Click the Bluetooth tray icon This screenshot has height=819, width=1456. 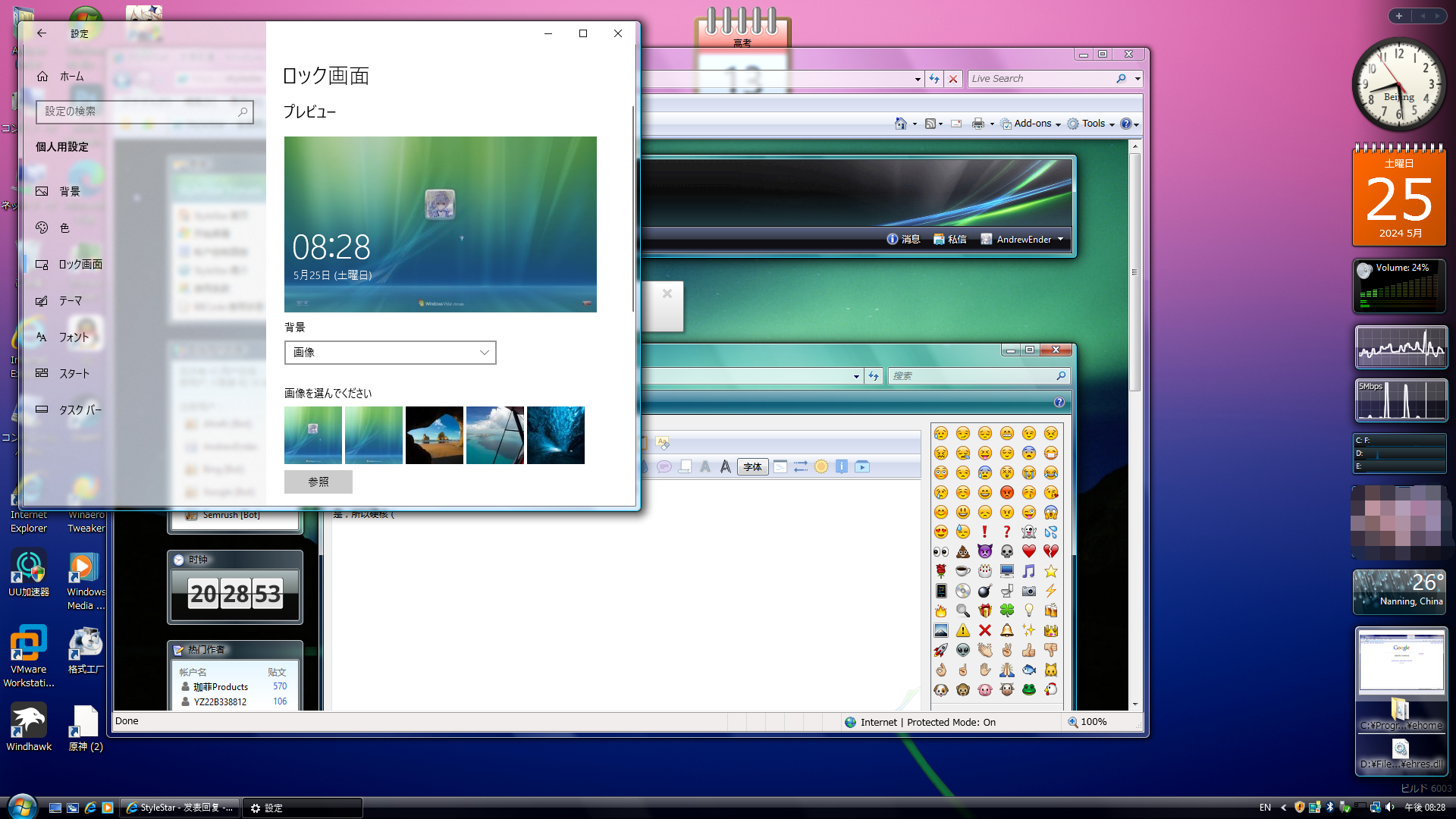point(1329,808)
